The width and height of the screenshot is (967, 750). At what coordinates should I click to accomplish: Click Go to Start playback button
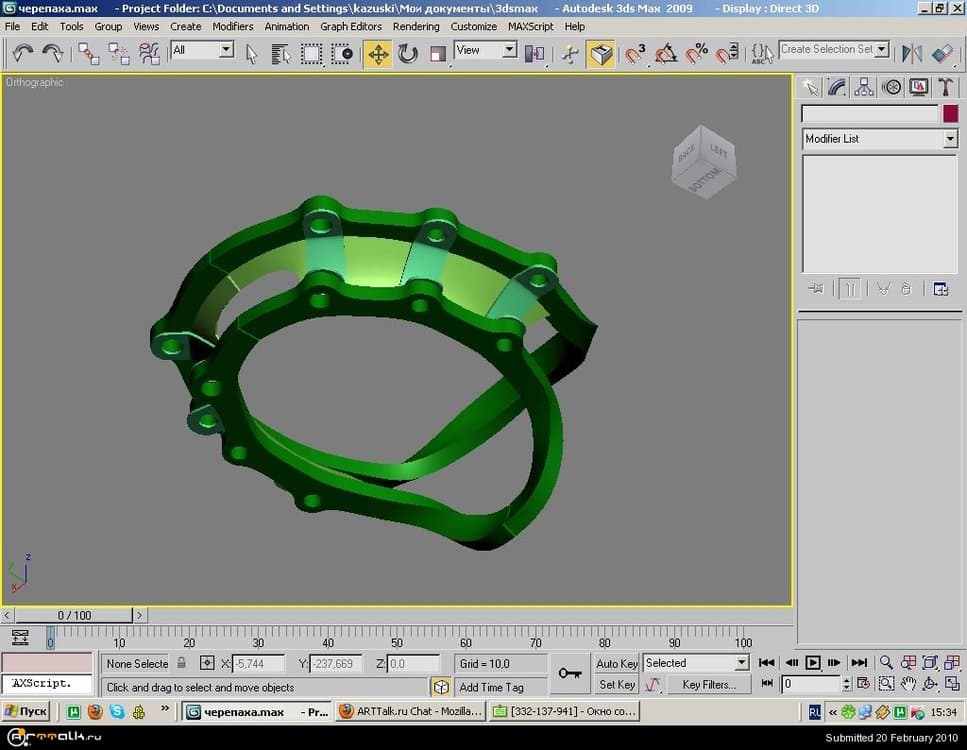click(767, 662)
